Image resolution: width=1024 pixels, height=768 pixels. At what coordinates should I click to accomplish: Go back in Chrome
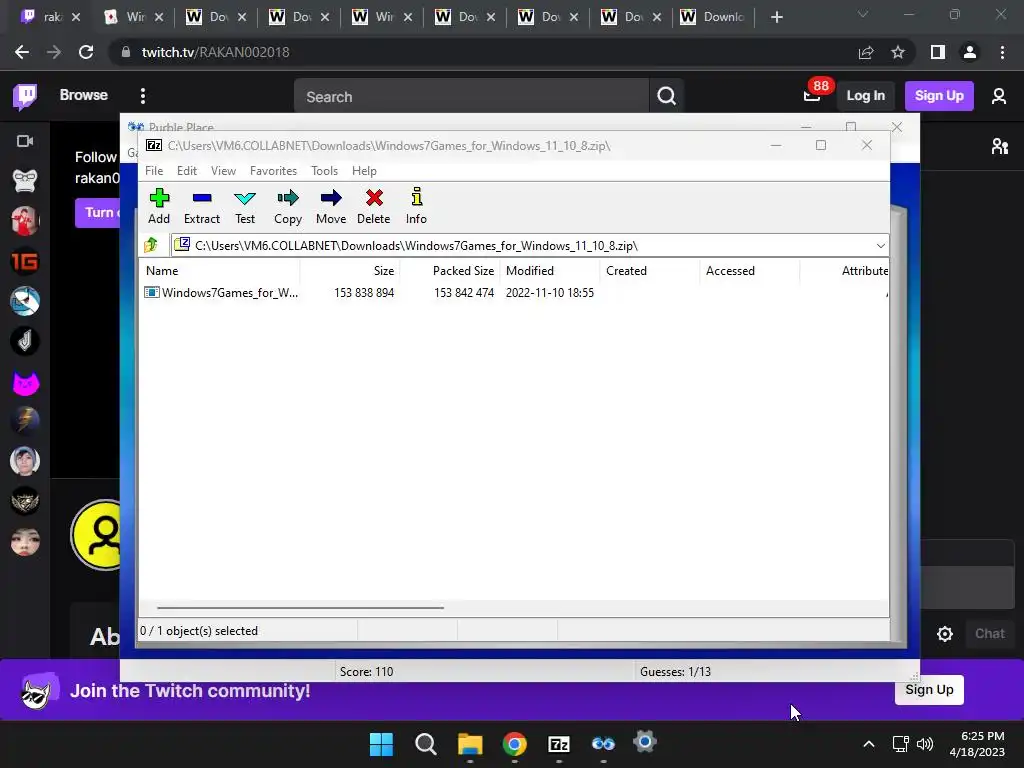22,52
